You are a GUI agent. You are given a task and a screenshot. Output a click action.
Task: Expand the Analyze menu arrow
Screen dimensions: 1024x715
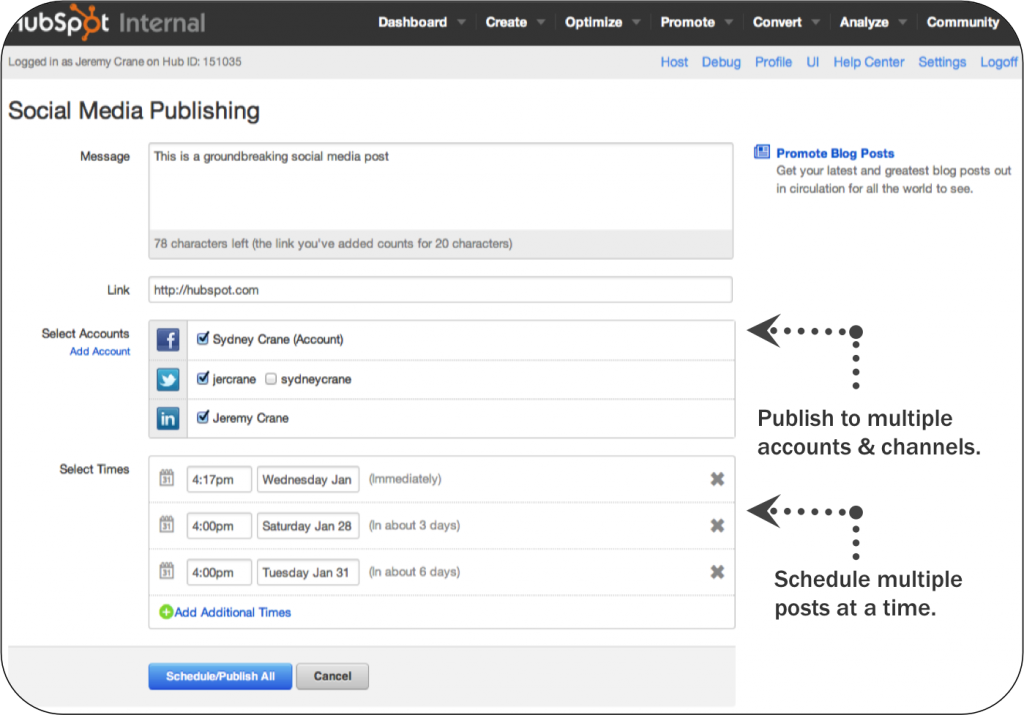point(903,22)
